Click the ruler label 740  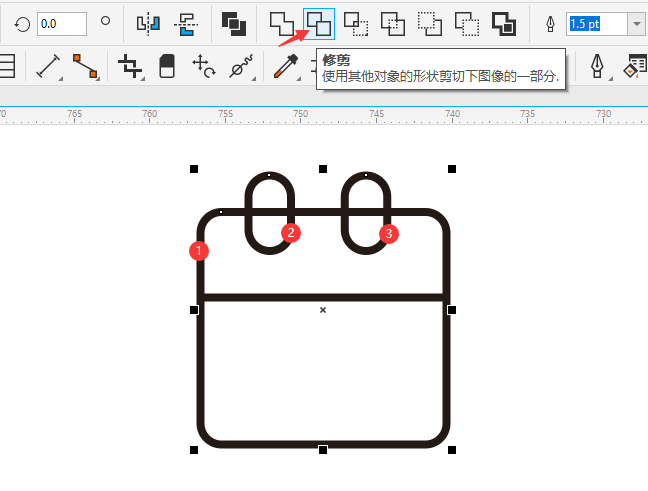[452, 114]
